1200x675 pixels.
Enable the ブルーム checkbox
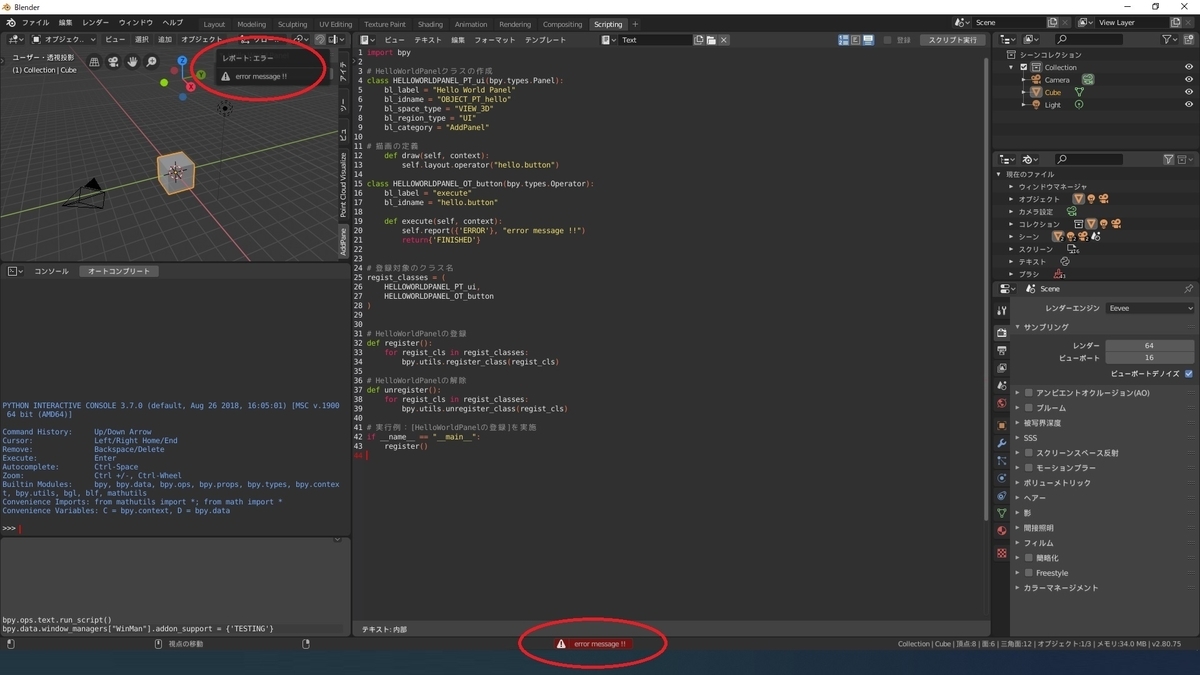[1030, 407]
